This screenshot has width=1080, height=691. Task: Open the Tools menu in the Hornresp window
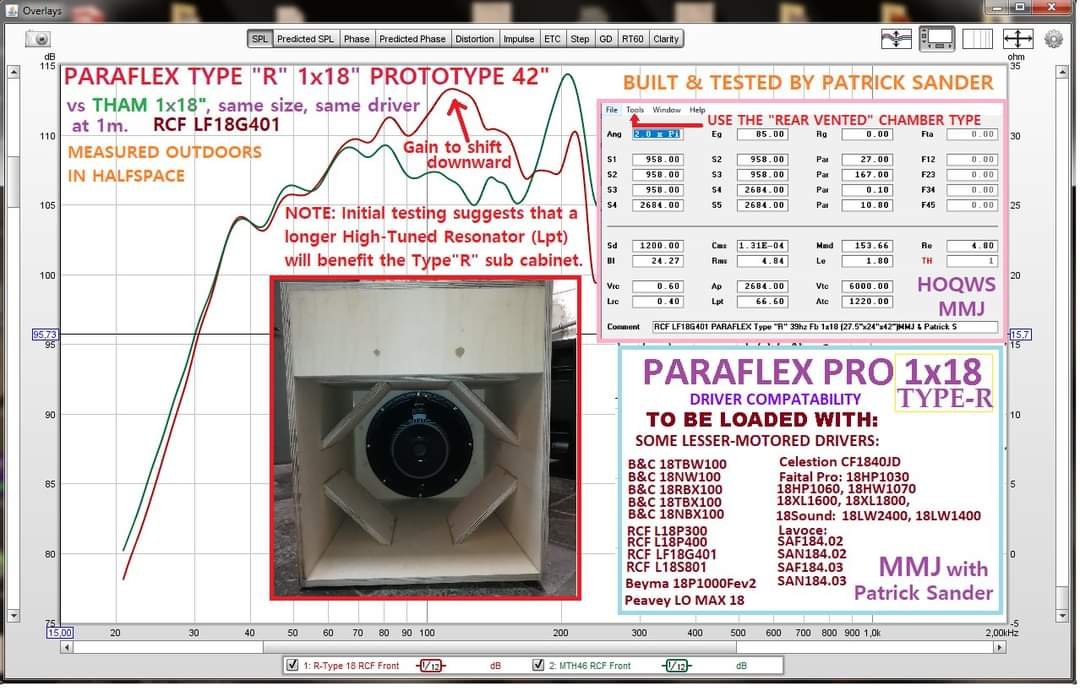[x=635, y=110]
